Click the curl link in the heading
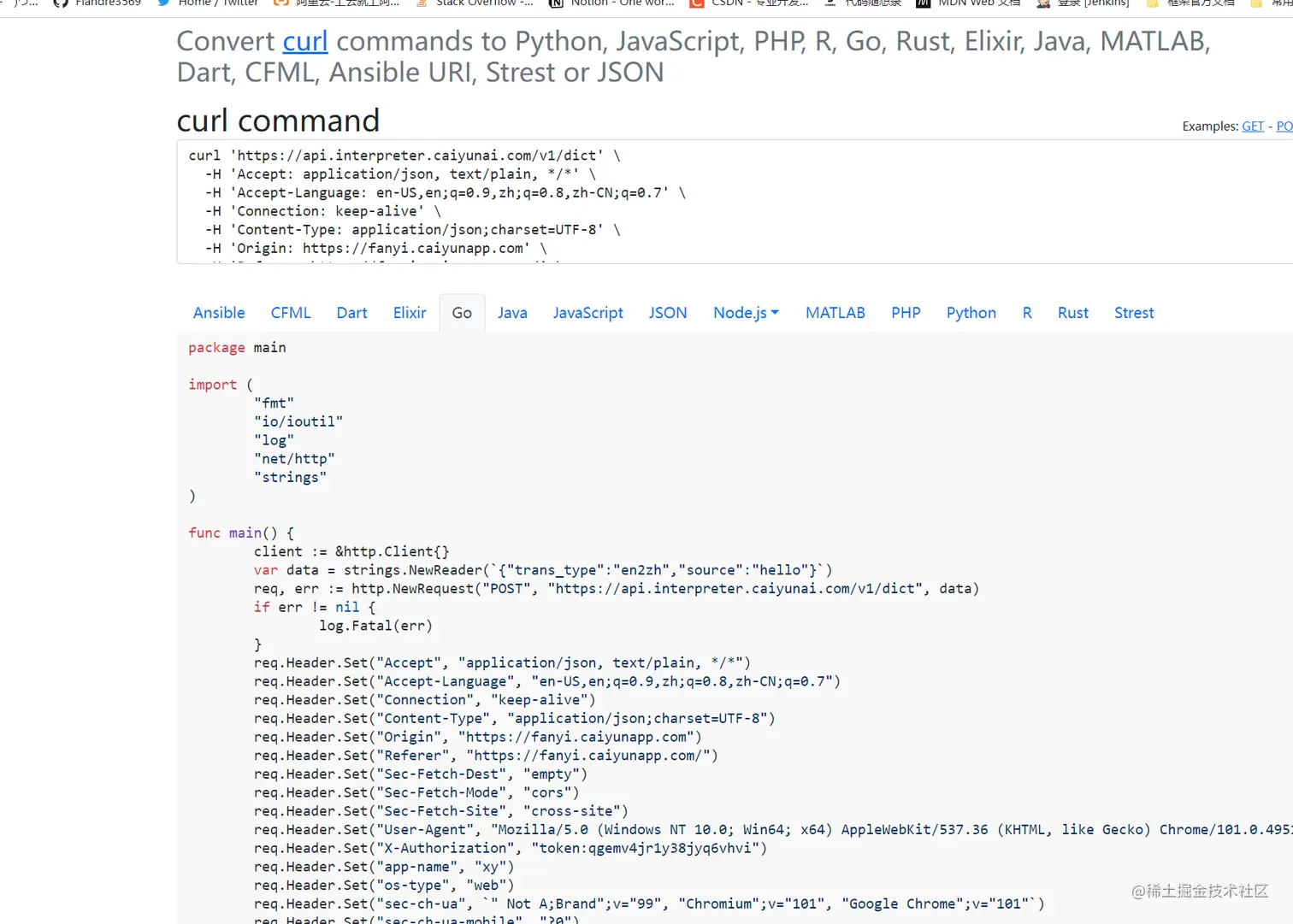1293x924 pixels. (x=305, y=41)
